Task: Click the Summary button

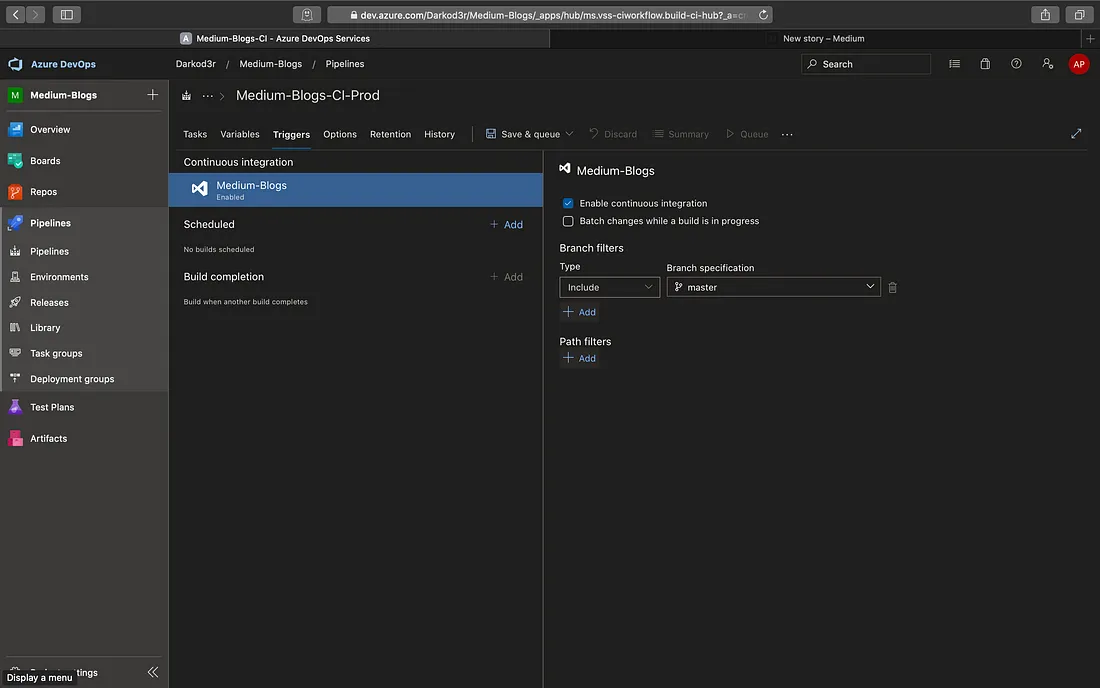Action: tap(680, 134)
